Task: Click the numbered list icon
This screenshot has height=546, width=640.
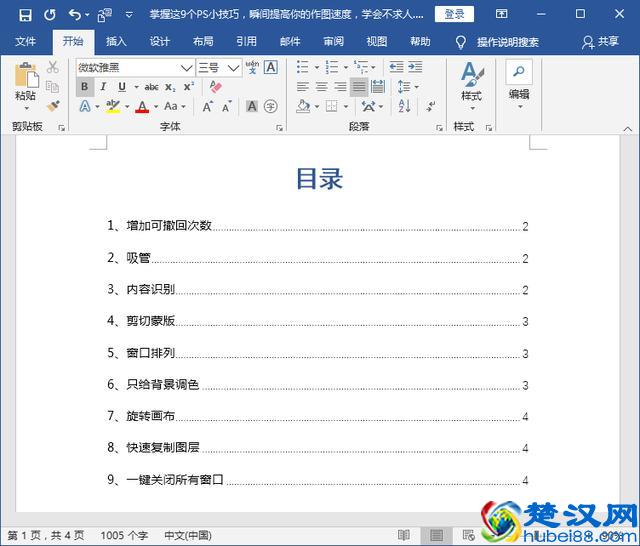Action: coord(332,67)
